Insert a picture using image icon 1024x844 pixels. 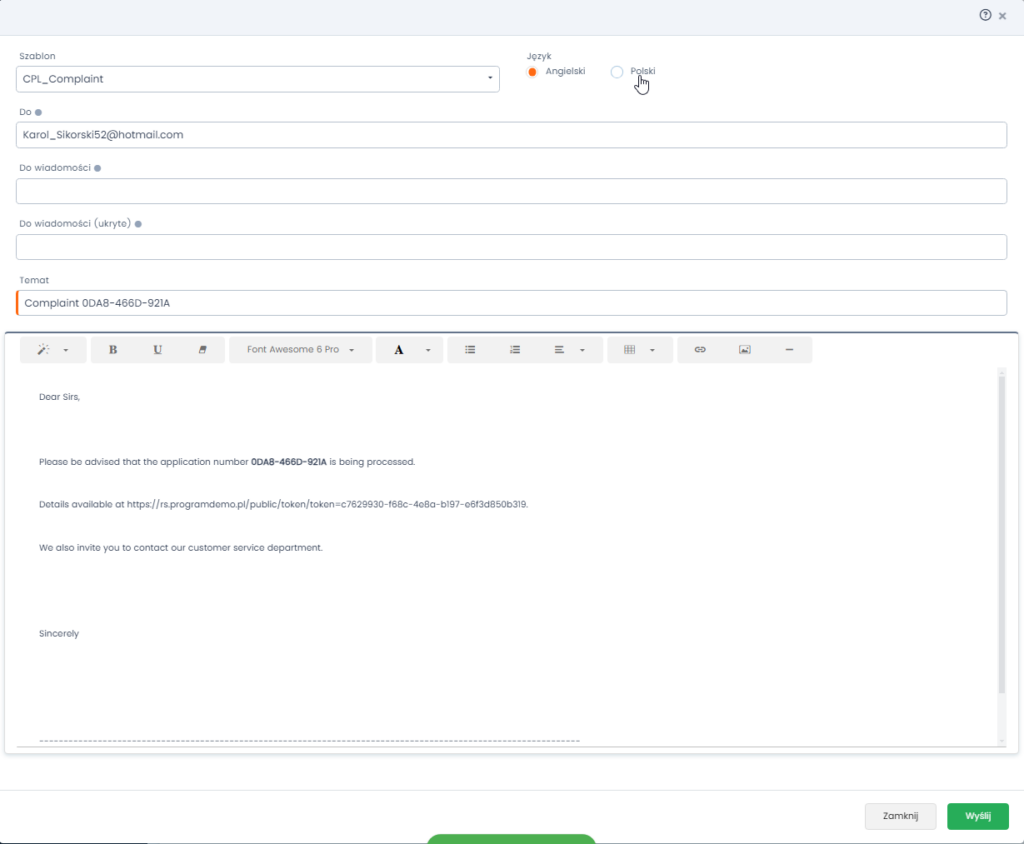click(744, 350)
